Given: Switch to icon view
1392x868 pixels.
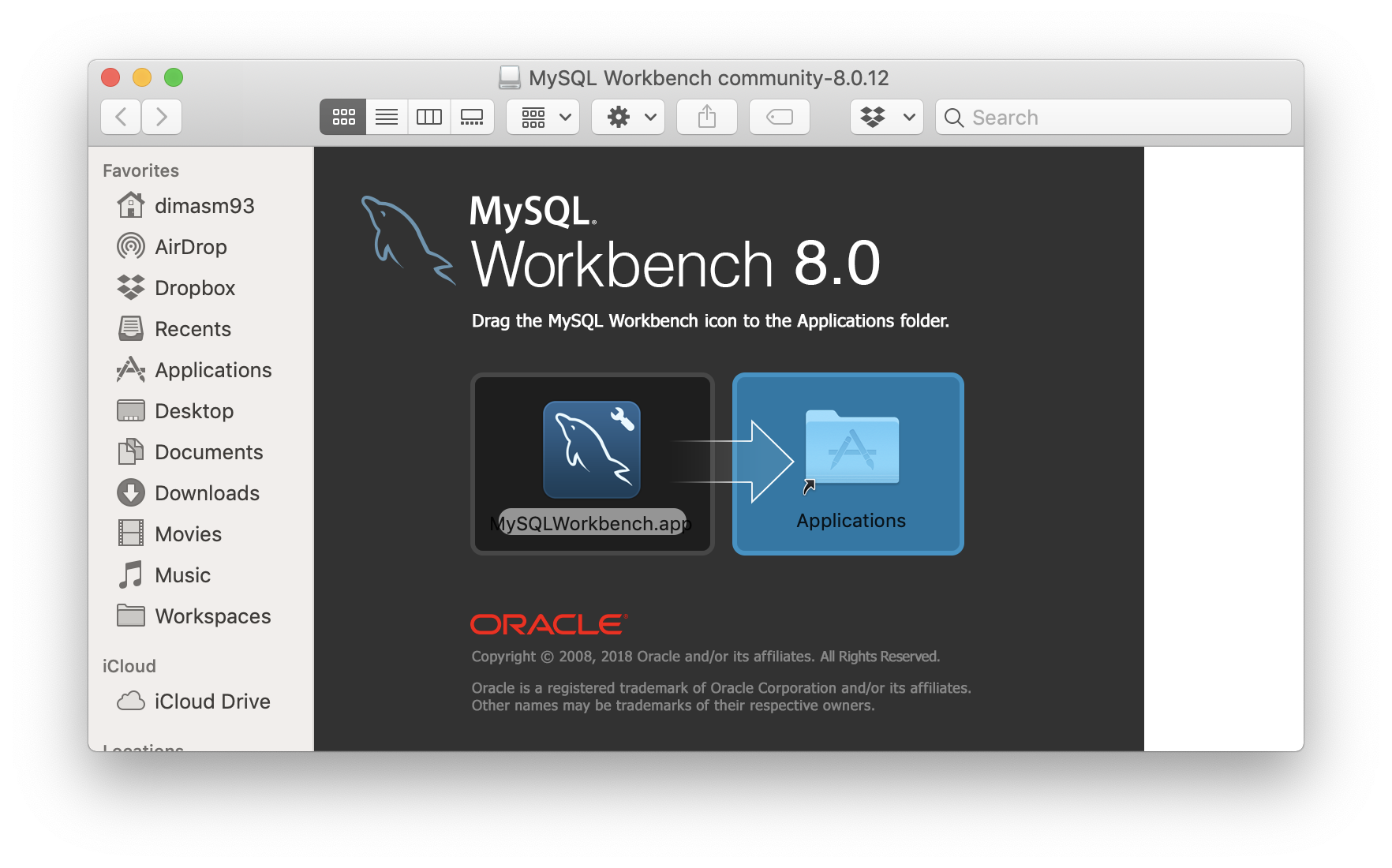Looking at the screenshot, I should (343, 117).
